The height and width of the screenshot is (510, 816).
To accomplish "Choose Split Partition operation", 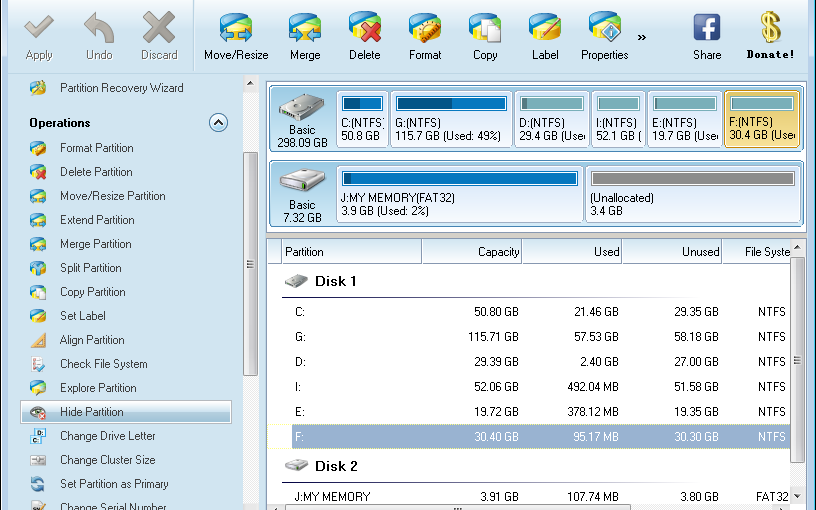I will click(75, 267).
